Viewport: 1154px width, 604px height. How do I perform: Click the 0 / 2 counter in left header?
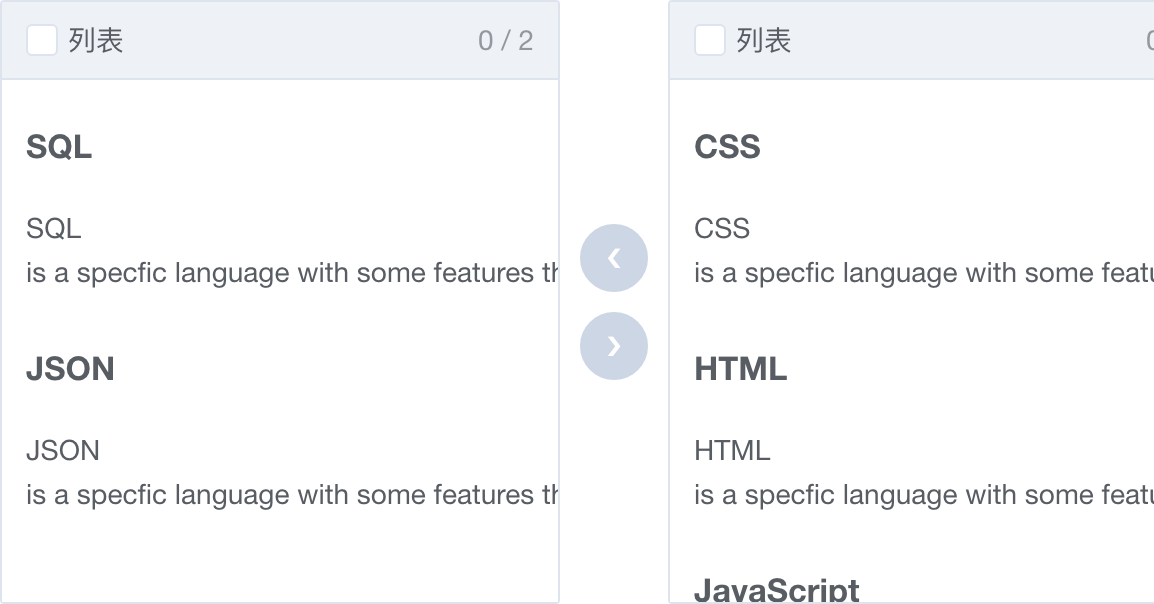click(x=506, y=40)
